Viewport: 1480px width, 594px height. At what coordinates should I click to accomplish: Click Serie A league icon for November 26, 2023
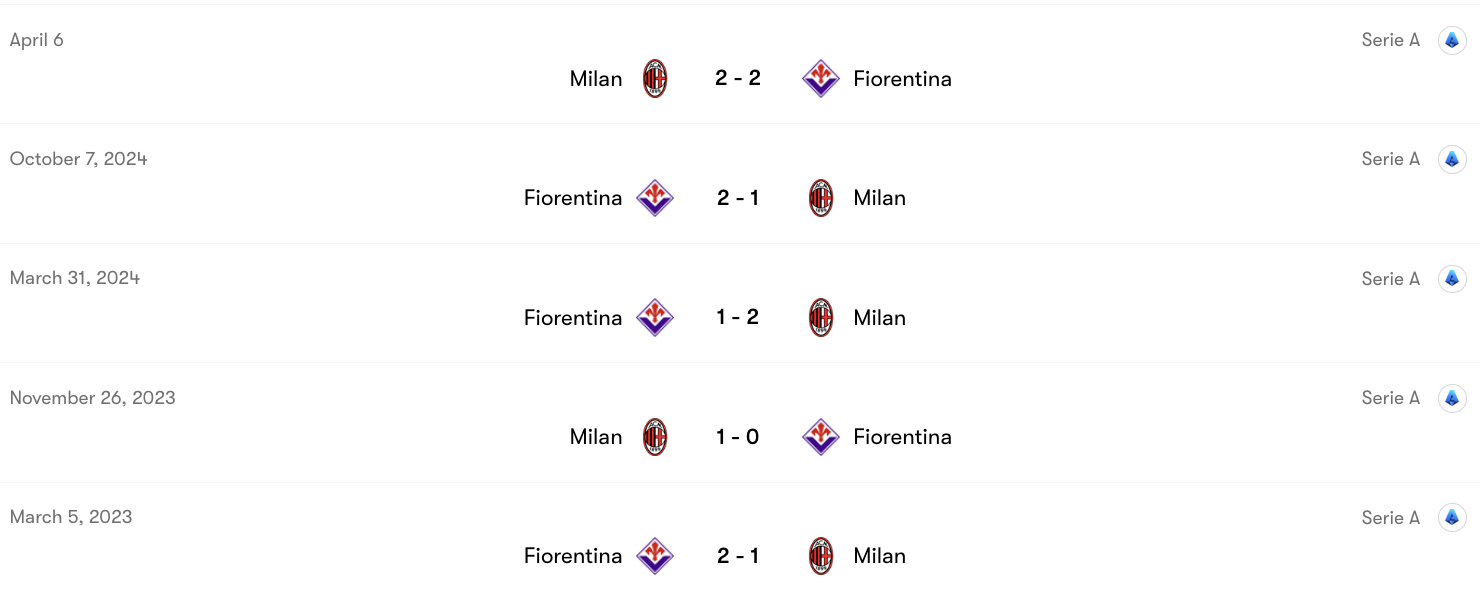1452,399
